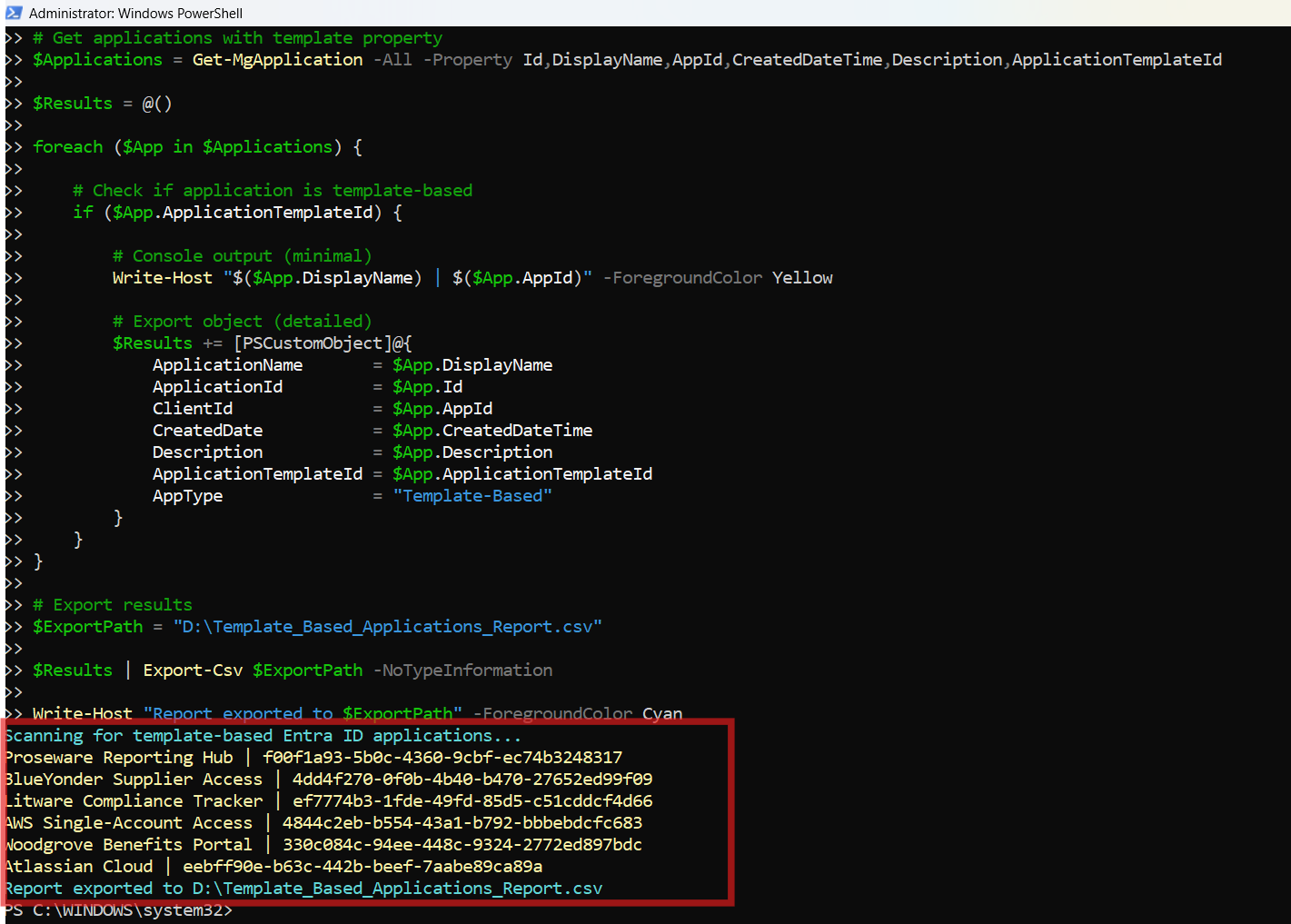The height and width of the screenshot is (924, 1291).
Task: Click the AWS Single-Account Access output line
Action: [323, 823]
